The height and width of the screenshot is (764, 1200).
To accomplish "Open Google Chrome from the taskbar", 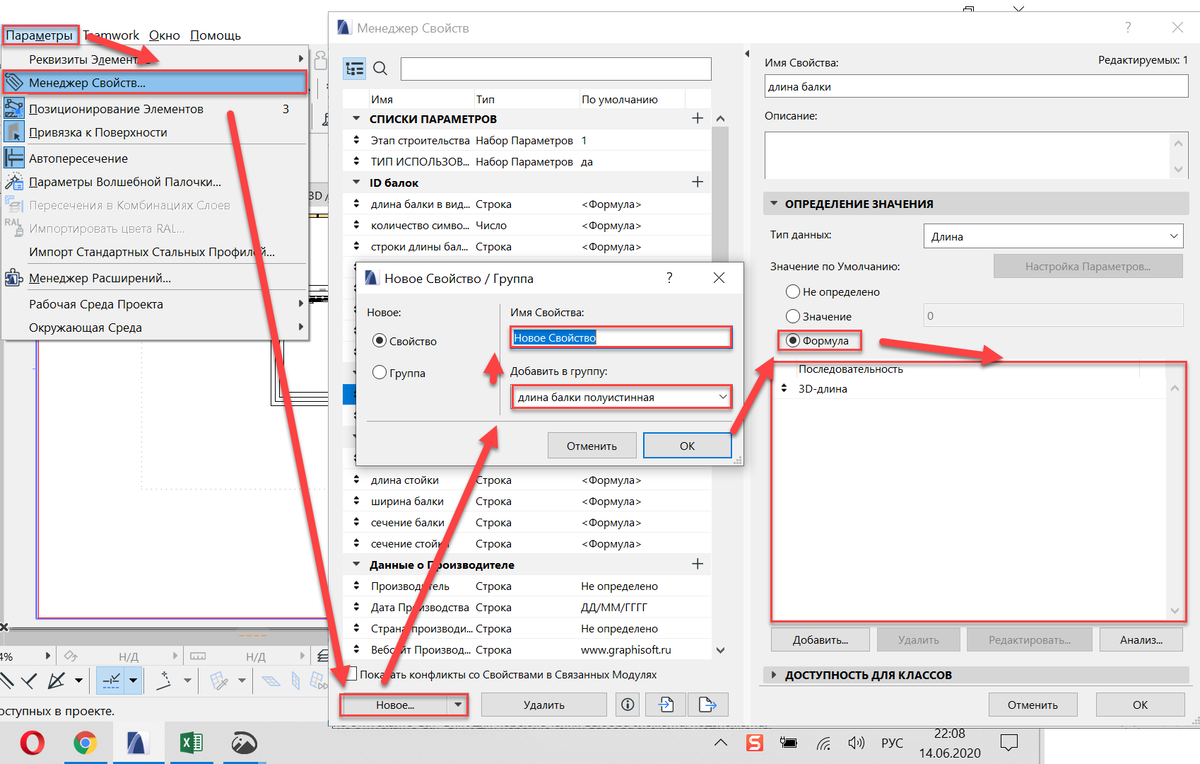I will (85, 743).
